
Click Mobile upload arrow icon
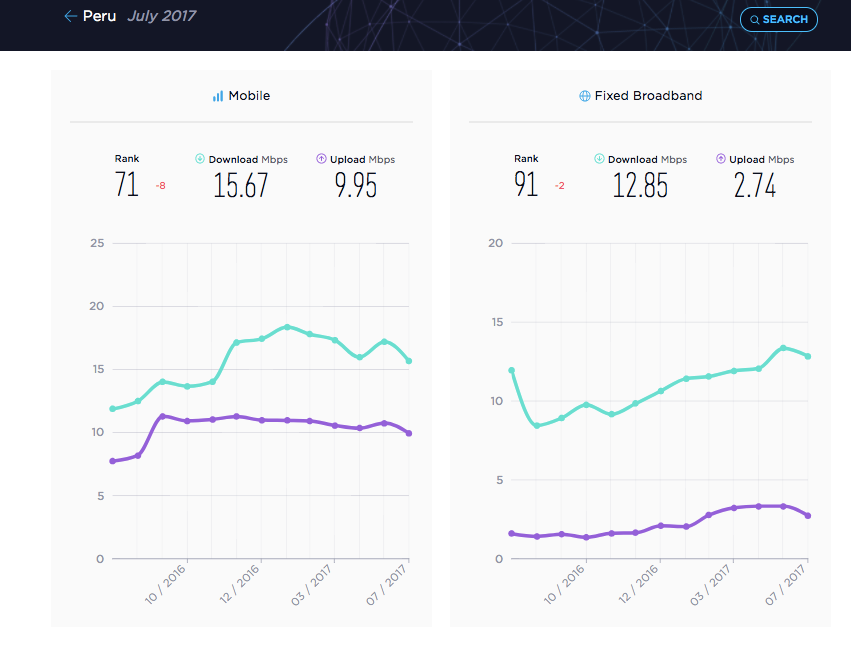point(321,159)
